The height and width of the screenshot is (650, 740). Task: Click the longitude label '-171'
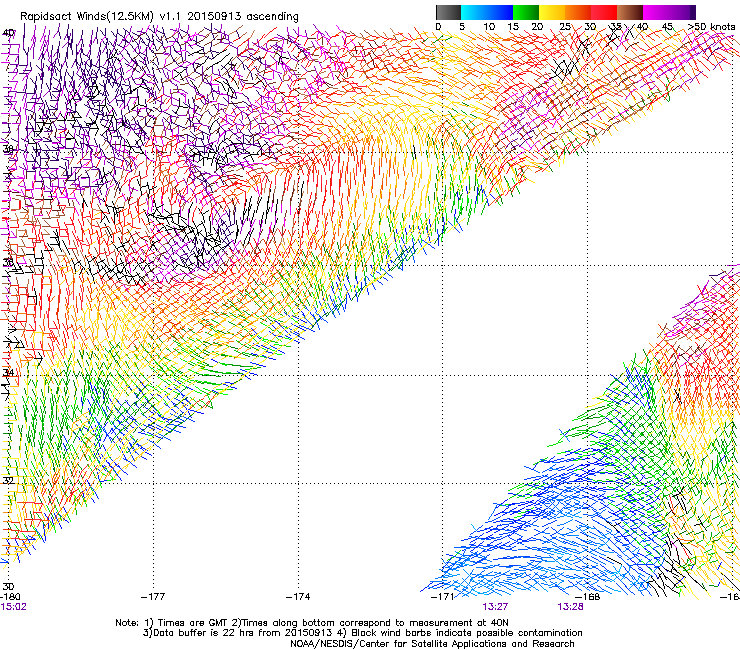(442, 597)
